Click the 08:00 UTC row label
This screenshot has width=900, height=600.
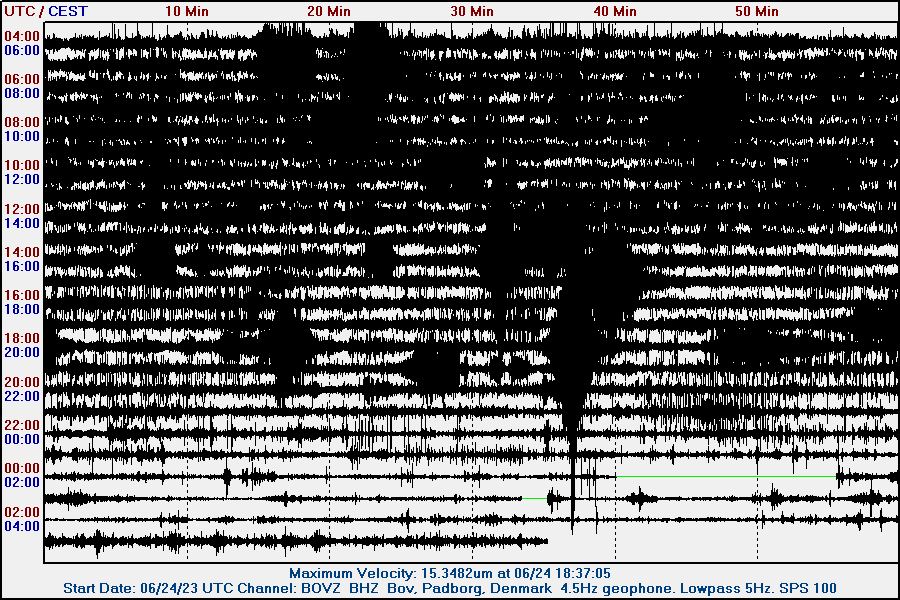[x=22, y=122]
